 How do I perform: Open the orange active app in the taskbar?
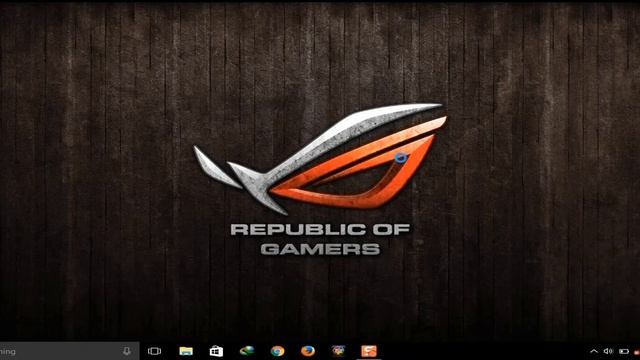click(369, 351)
